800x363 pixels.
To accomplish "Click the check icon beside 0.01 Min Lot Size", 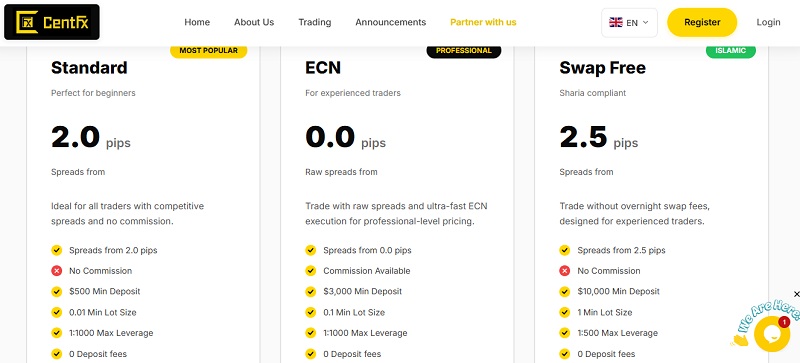I will [x=57, y=312].
